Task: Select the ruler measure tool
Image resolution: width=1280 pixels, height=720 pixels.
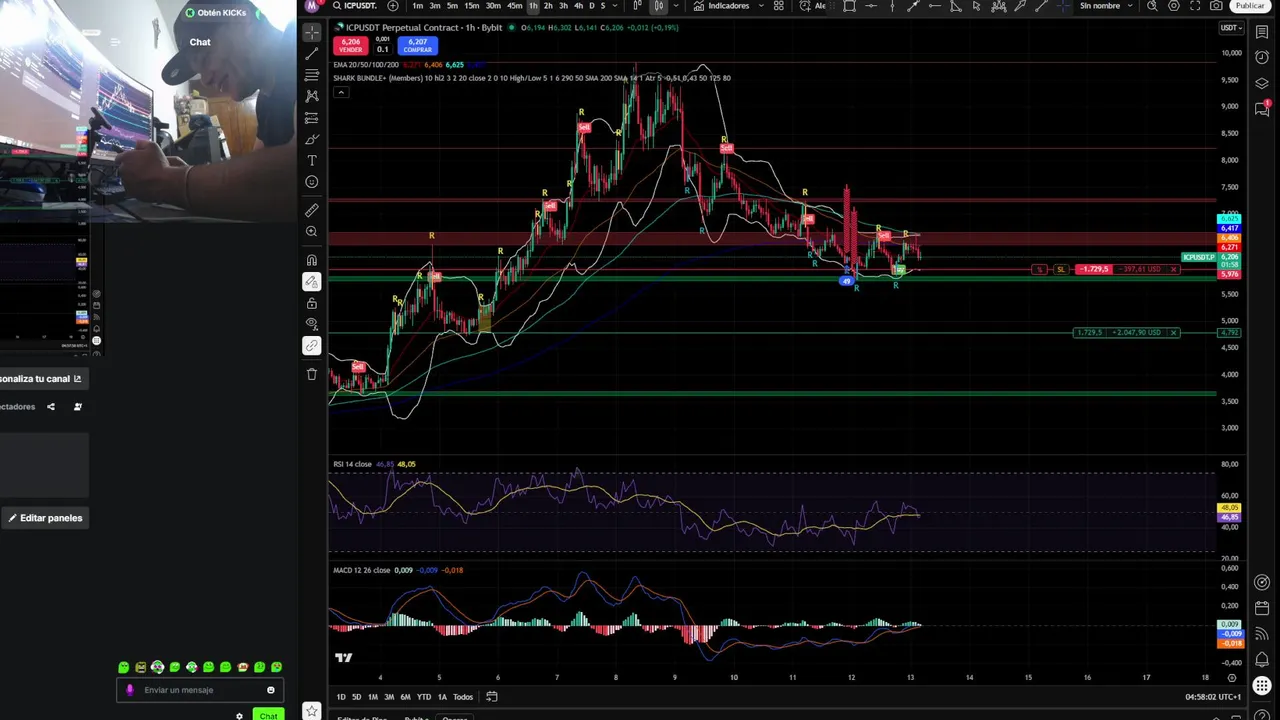Action: 312,210
